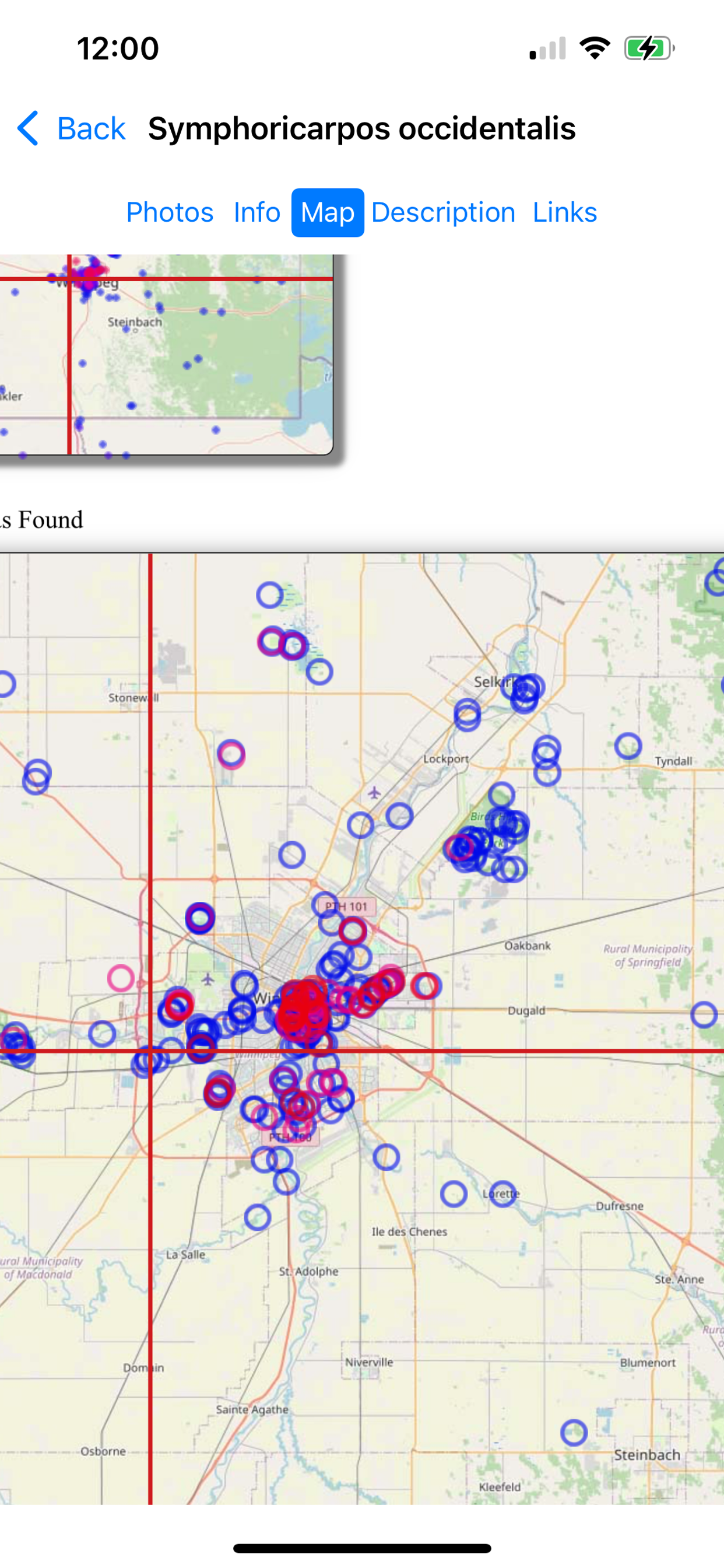
Task: Click the Rural Municipality of Springfield label
Action: [x=647, y=956]
